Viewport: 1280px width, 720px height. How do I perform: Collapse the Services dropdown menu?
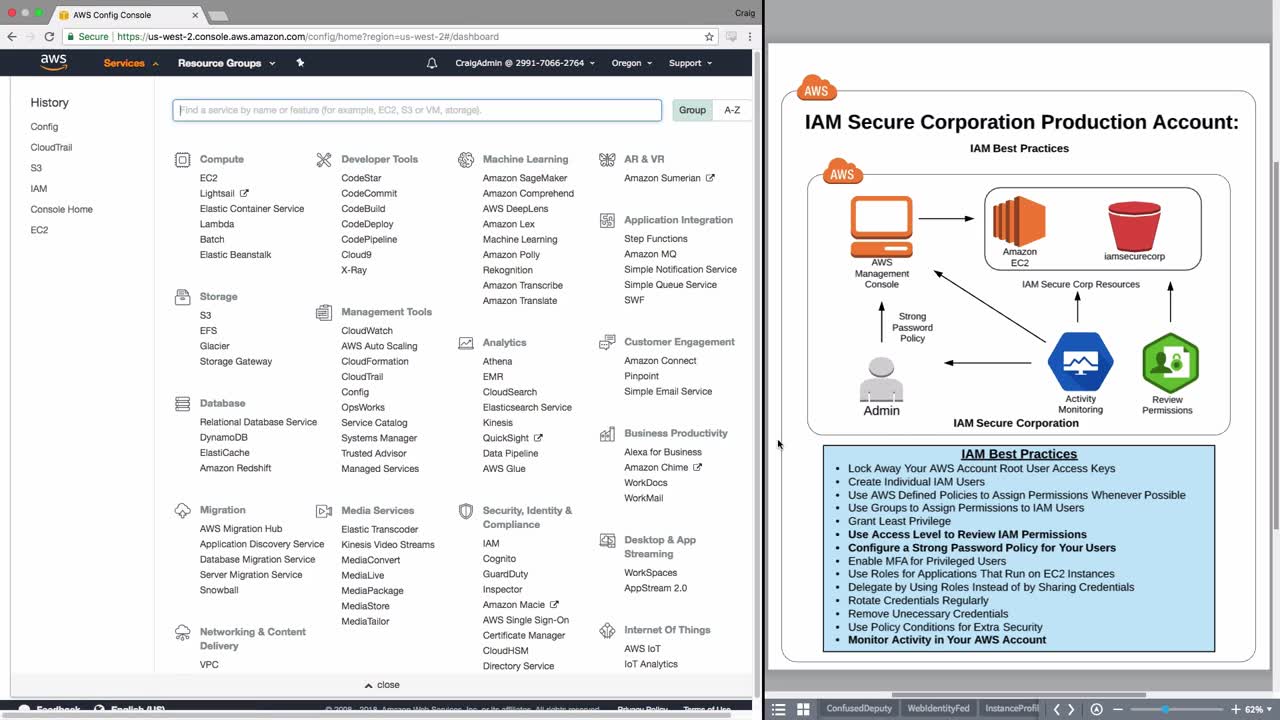(131, 63)
